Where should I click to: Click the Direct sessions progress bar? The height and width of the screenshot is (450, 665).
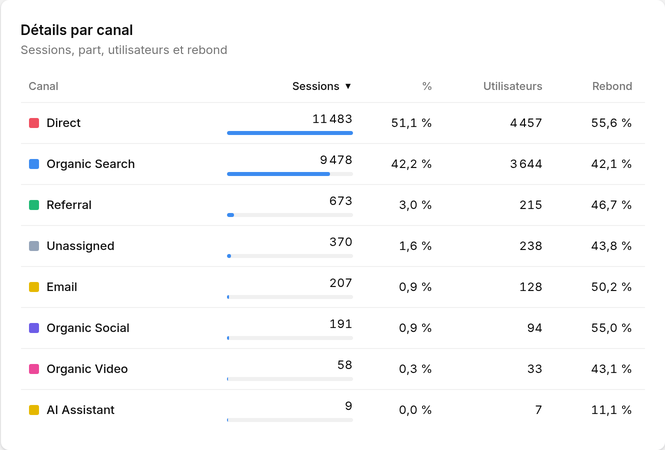290,133
